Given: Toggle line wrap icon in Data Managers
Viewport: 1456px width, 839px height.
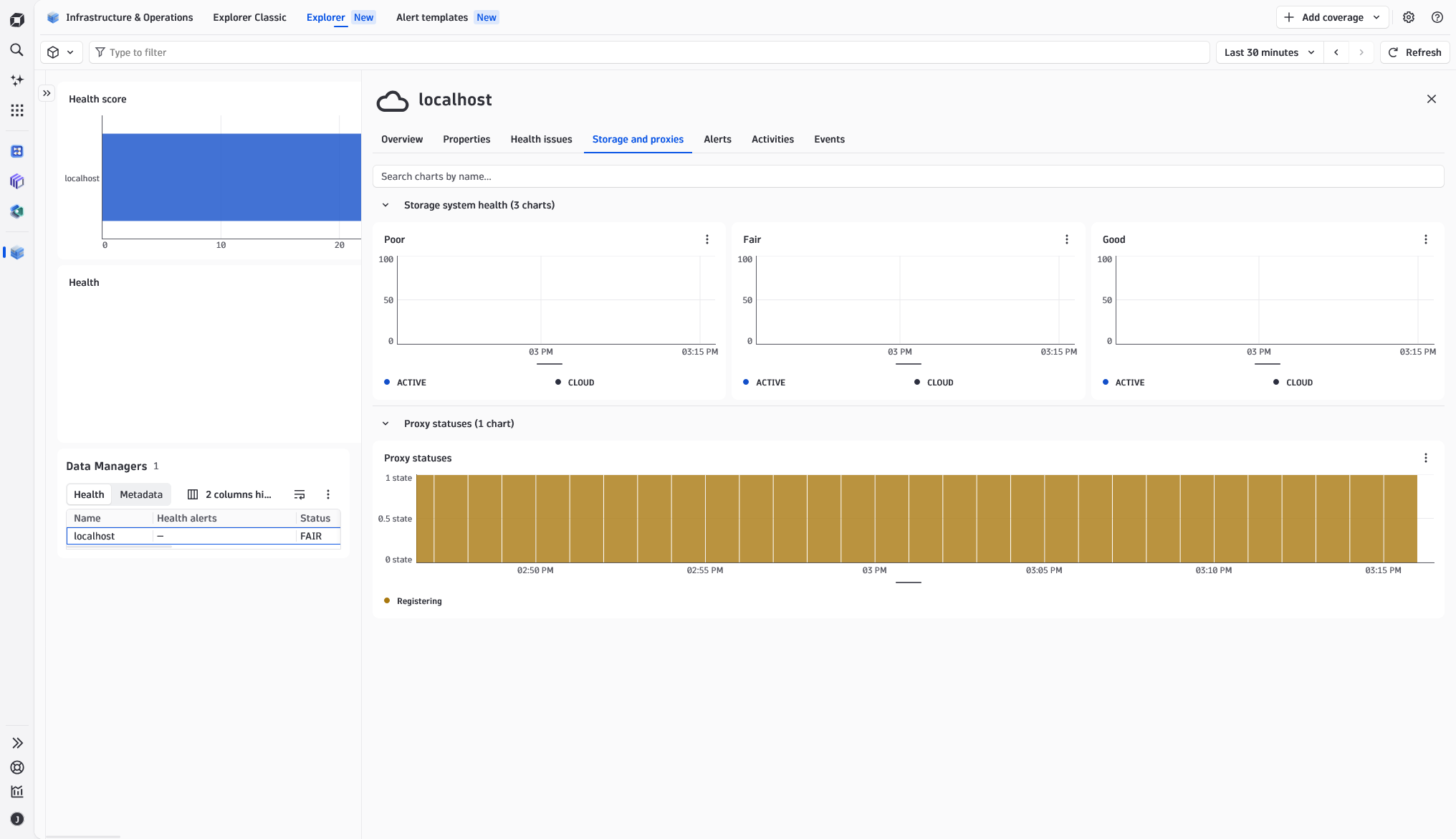Looking at the screenshot, I should click(300, 494).
